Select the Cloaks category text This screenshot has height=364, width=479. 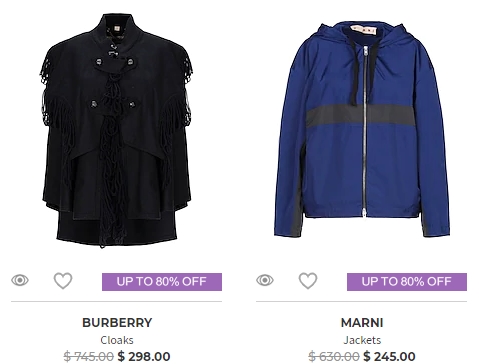(117, 340)
